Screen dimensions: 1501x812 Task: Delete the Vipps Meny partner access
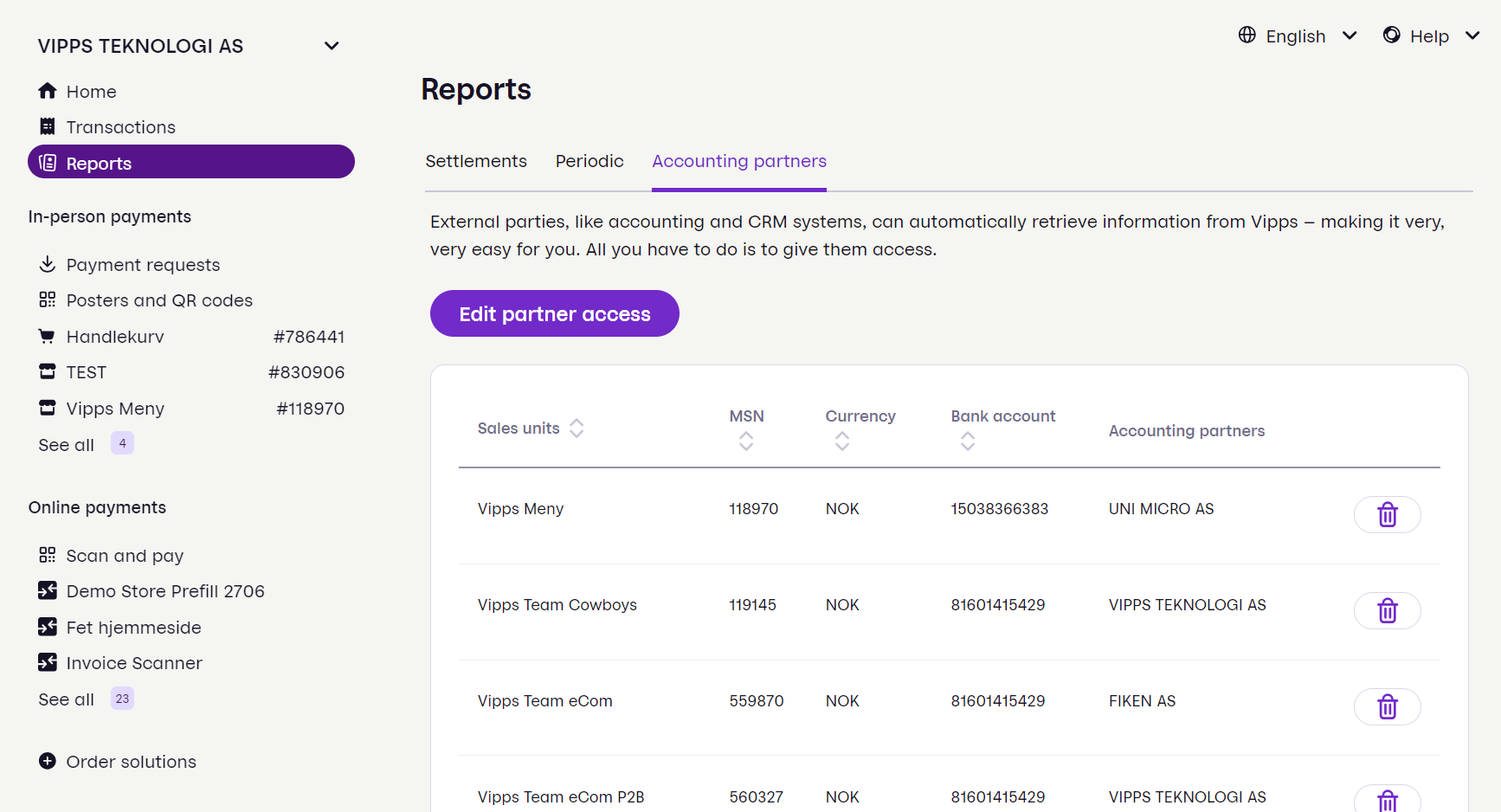click(x=1388, y=514)
